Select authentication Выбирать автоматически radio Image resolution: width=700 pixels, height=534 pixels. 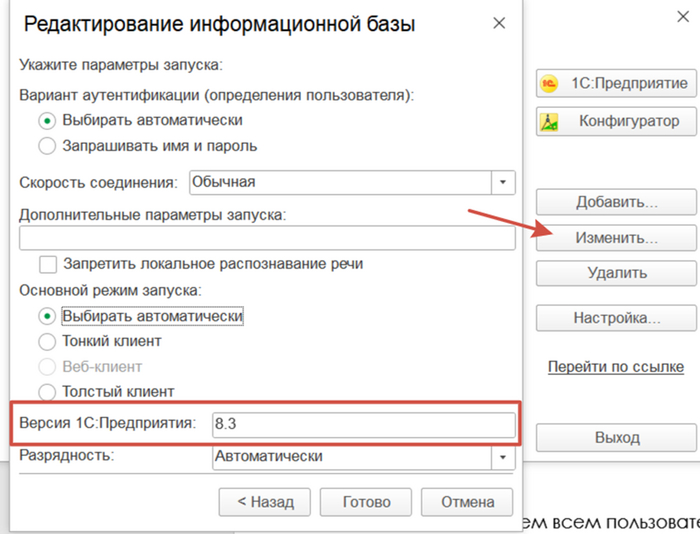click(x=47, y=121)
